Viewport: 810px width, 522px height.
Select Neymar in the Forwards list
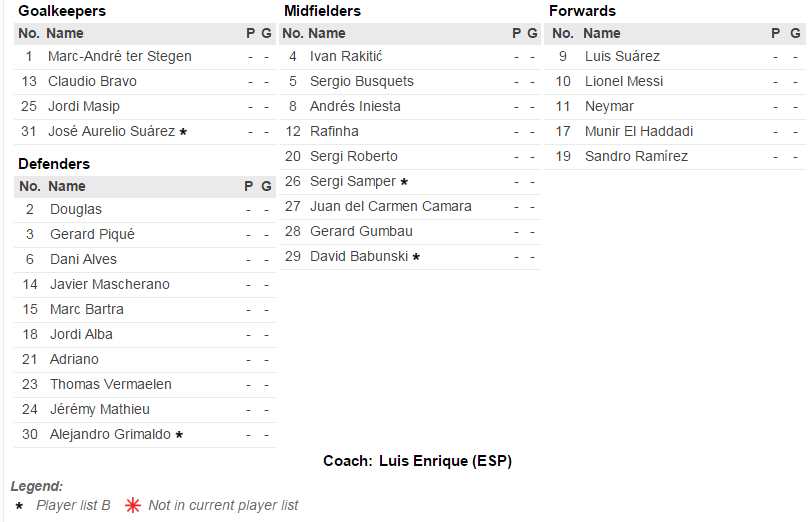point(609,106)
